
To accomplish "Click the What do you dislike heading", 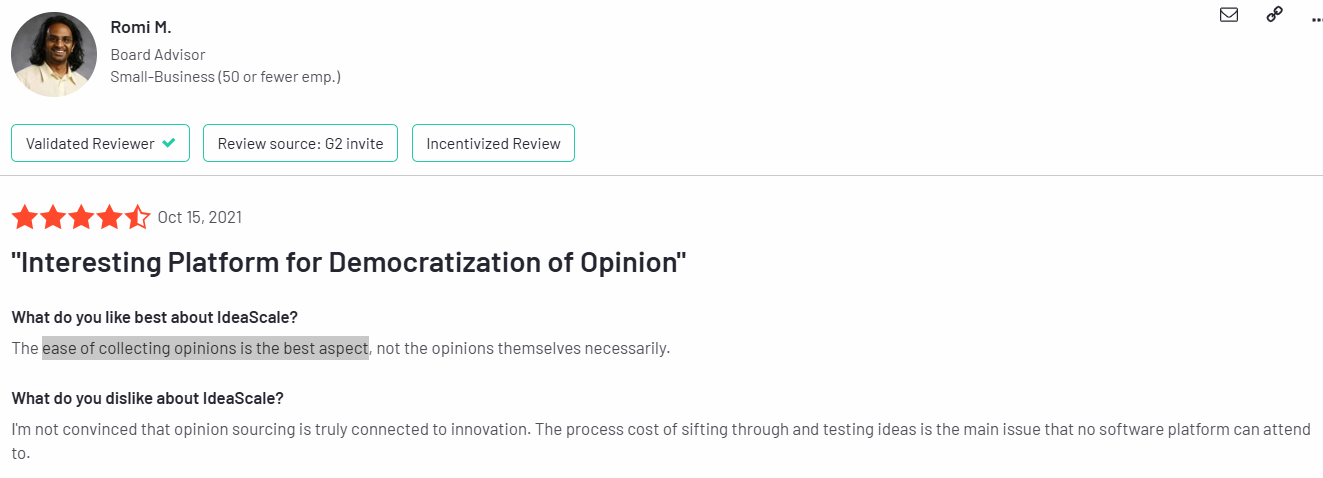I will [148, 398].
